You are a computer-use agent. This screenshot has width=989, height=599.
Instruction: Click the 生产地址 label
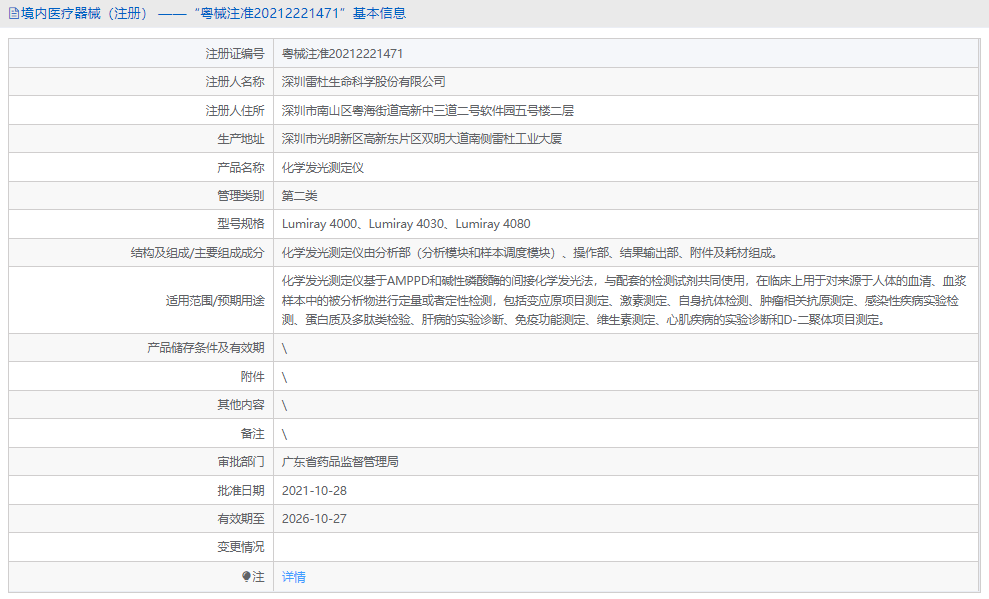[241, 139]
